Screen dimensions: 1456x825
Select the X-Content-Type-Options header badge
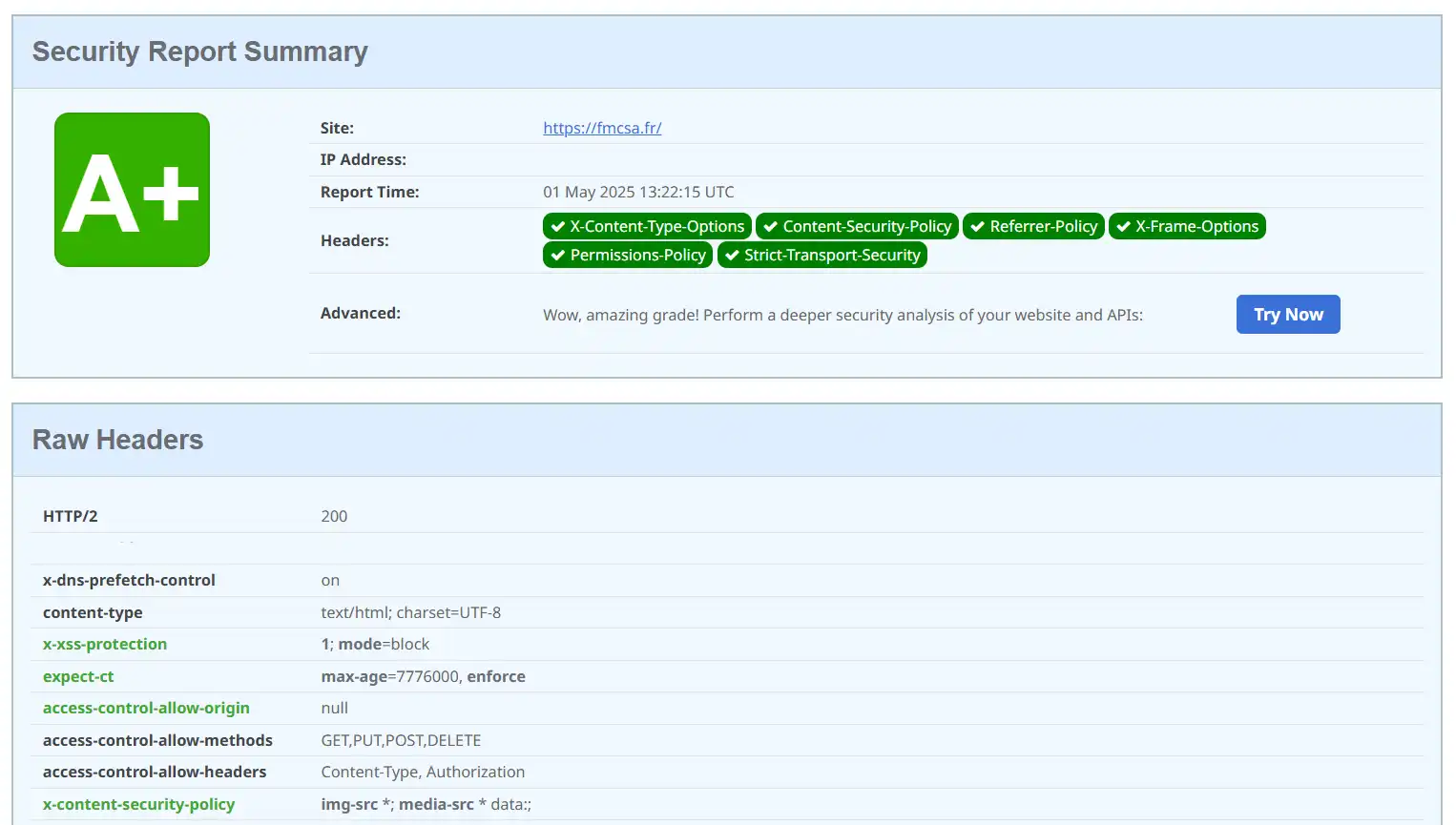point(647,226)
